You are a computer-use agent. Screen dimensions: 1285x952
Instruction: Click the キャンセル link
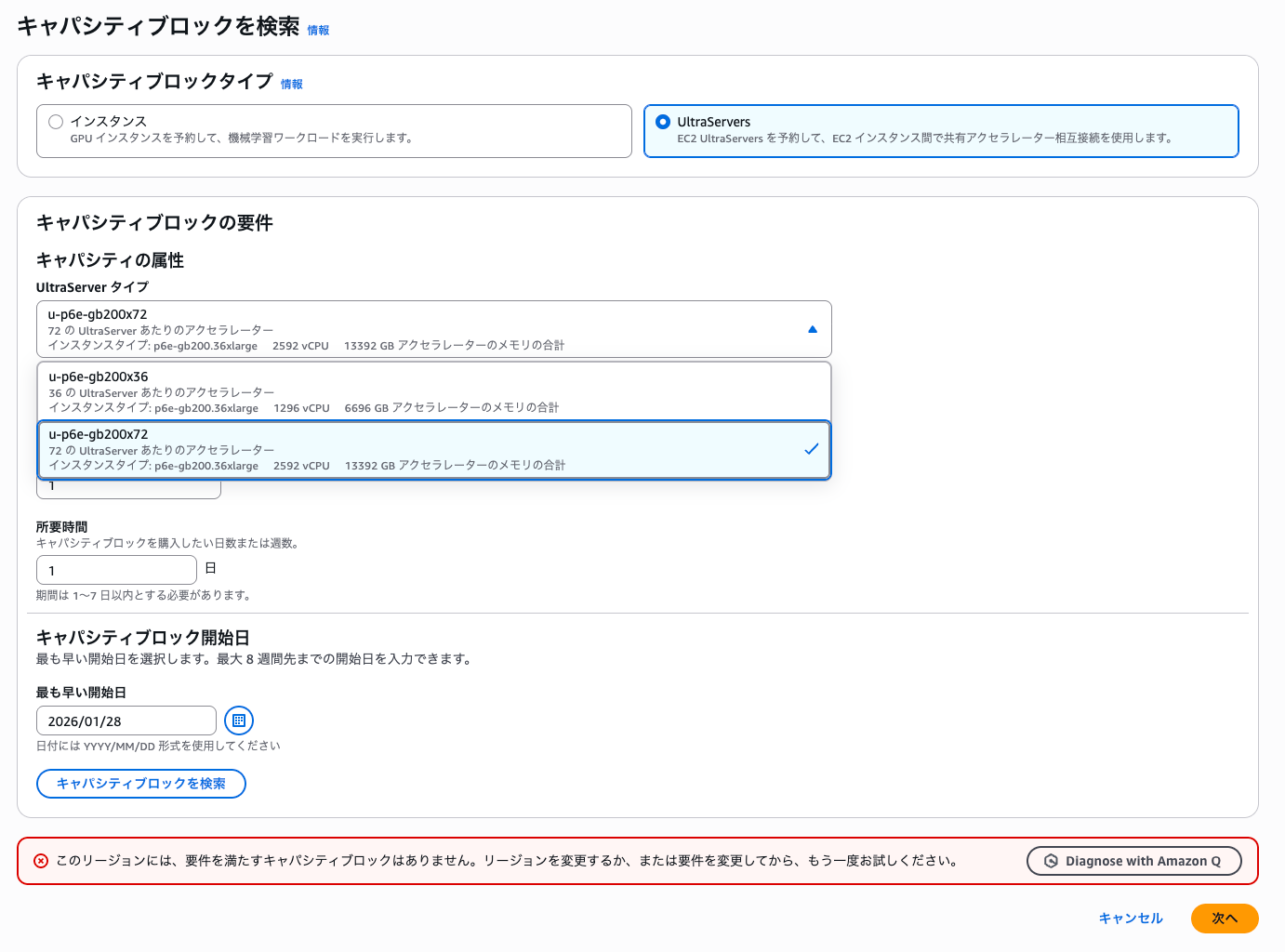(1130, 919)
